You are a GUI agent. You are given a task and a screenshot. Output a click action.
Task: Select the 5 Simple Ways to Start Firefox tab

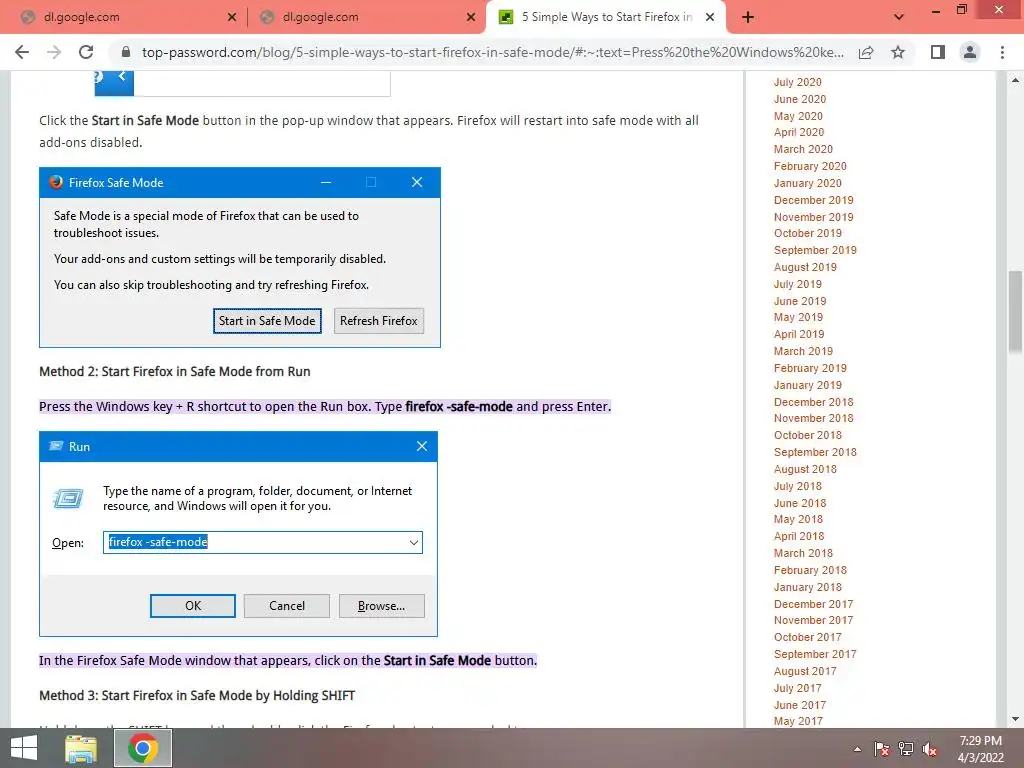click(605, 18)
